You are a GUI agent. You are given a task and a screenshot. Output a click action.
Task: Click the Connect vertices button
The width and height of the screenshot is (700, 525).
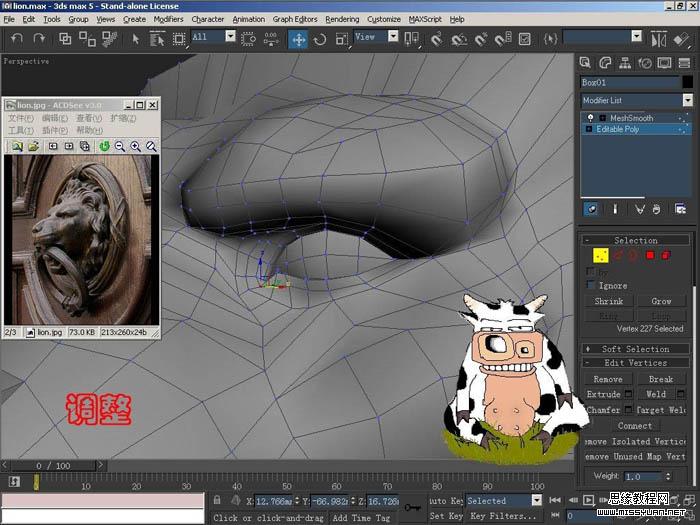click(635, 425)
